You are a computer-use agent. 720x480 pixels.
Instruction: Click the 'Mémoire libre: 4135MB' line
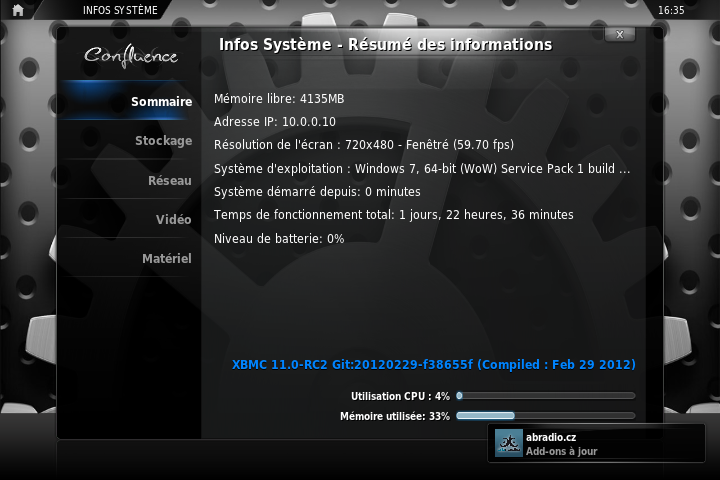(x=279, y=99)
